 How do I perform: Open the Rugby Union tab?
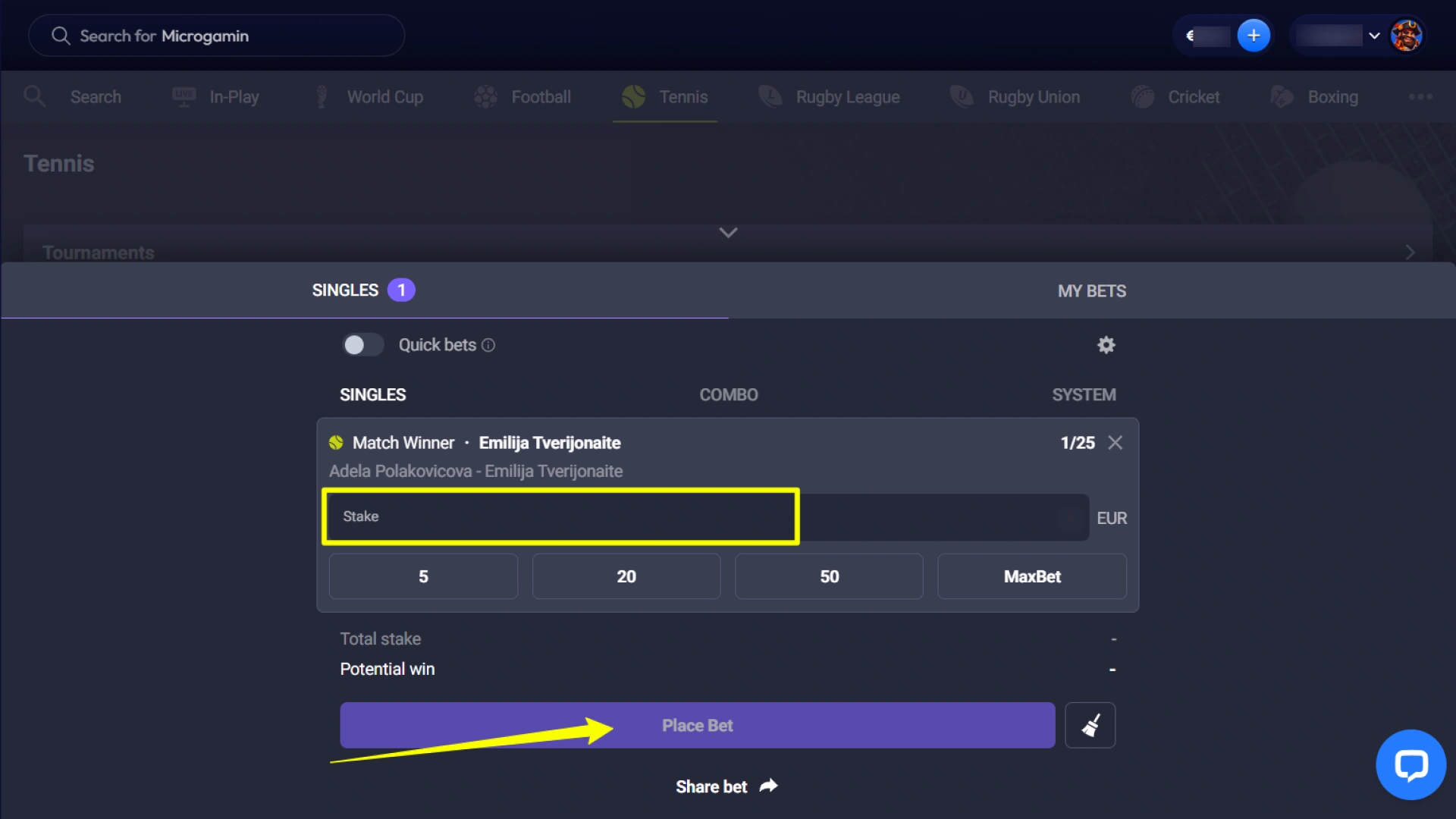click(x=1034, y=97)
